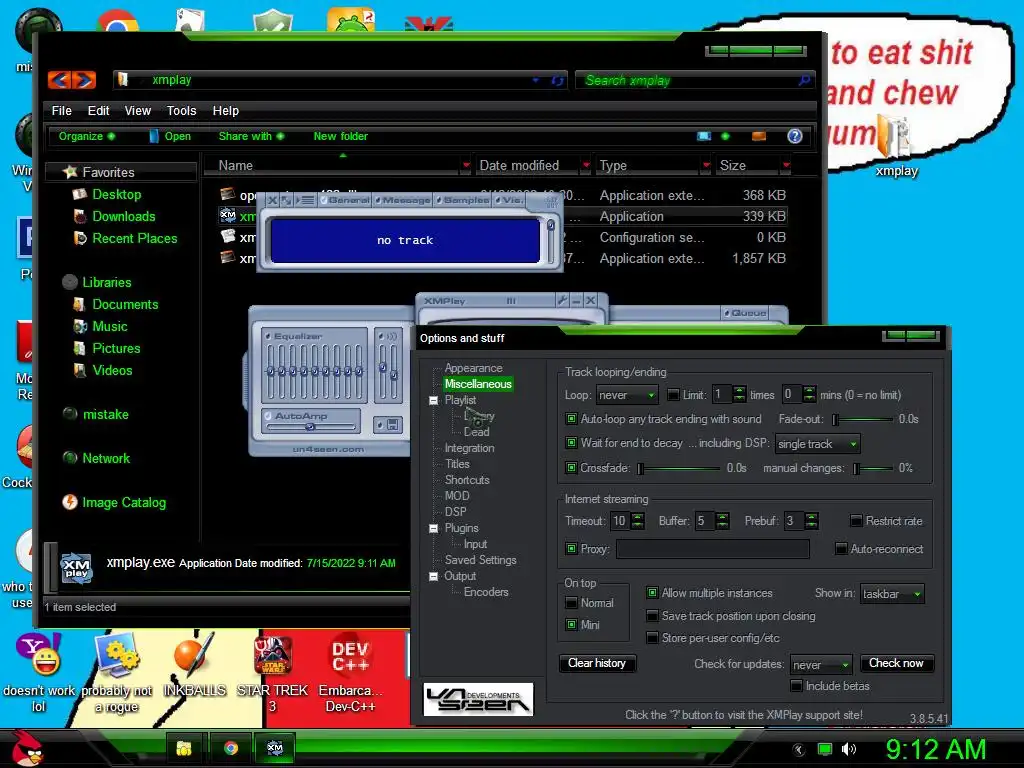Toggle the Crossfade checkbox

click(571, 468)
